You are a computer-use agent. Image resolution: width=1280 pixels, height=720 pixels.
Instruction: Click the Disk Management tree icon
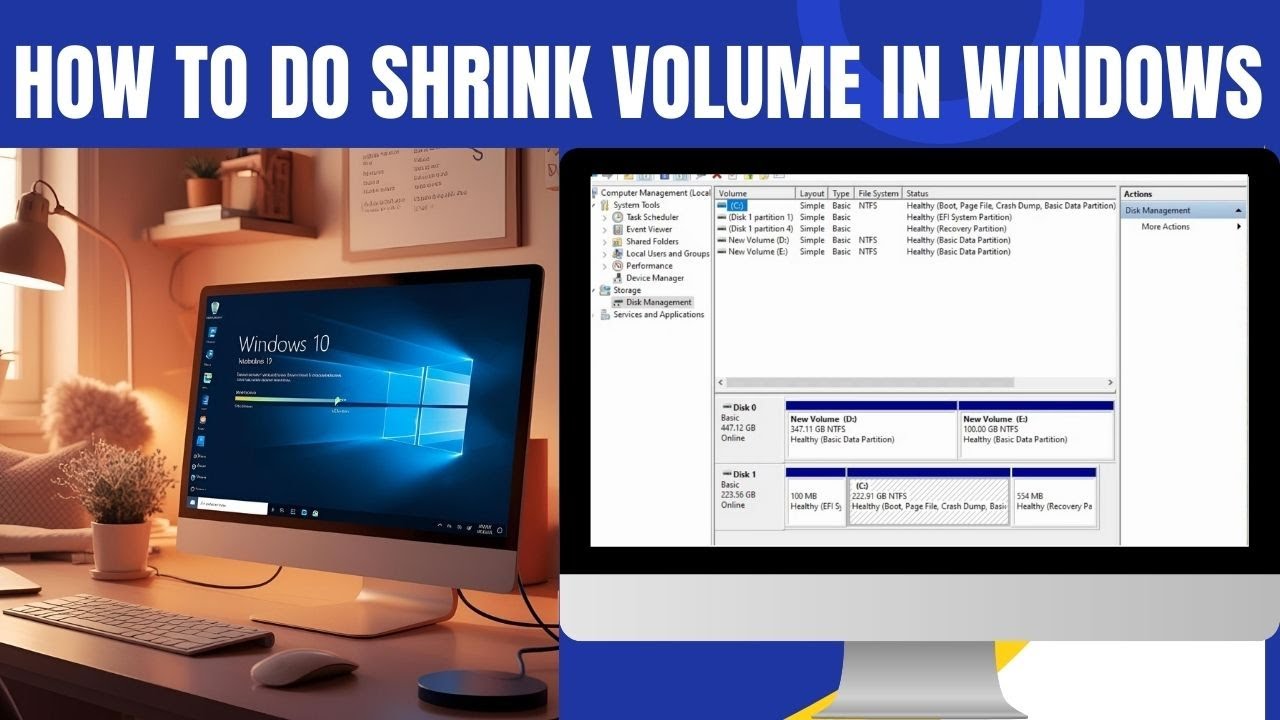(618, 302)
